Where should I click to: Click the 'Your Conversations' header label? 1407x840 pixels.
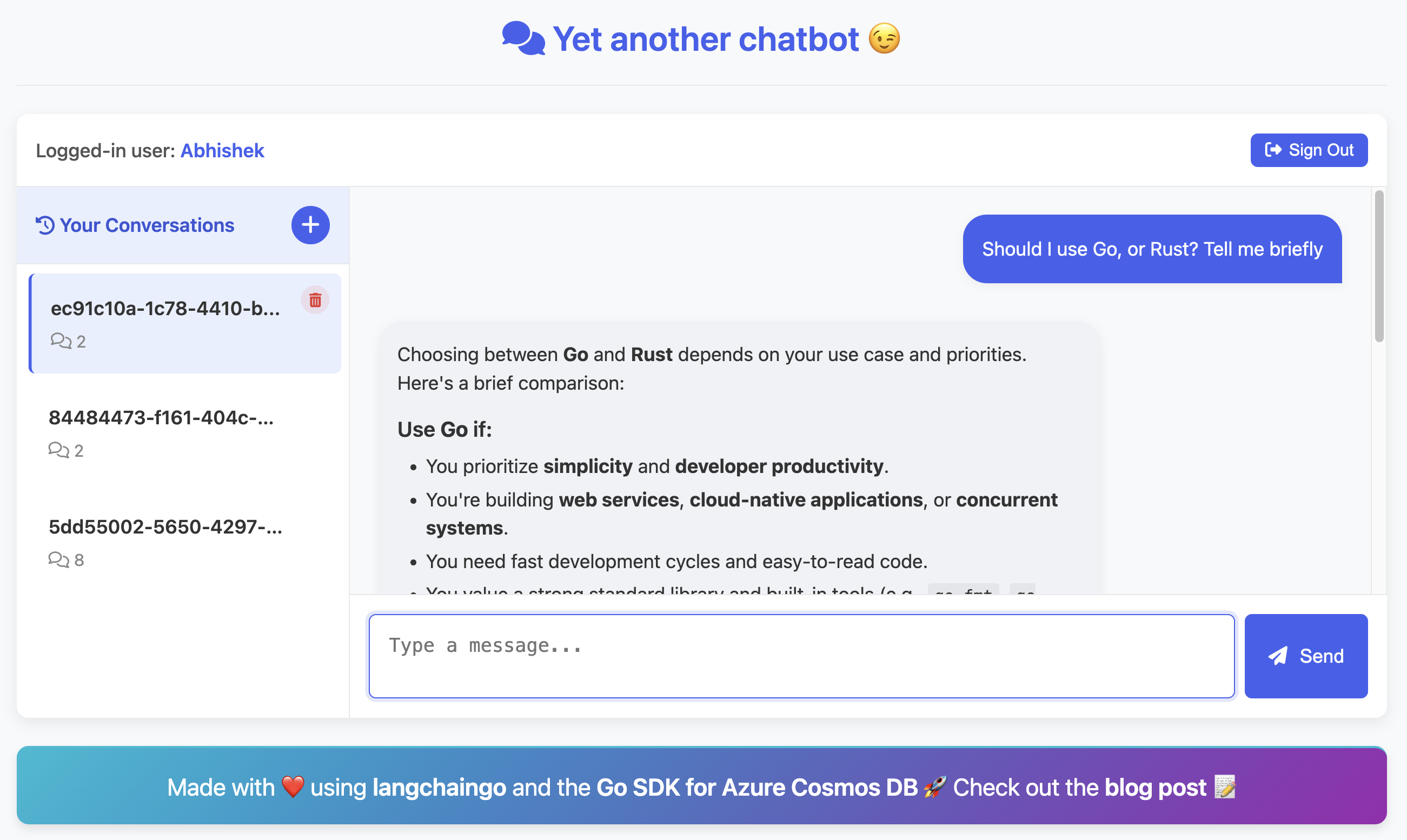(147, 225)
